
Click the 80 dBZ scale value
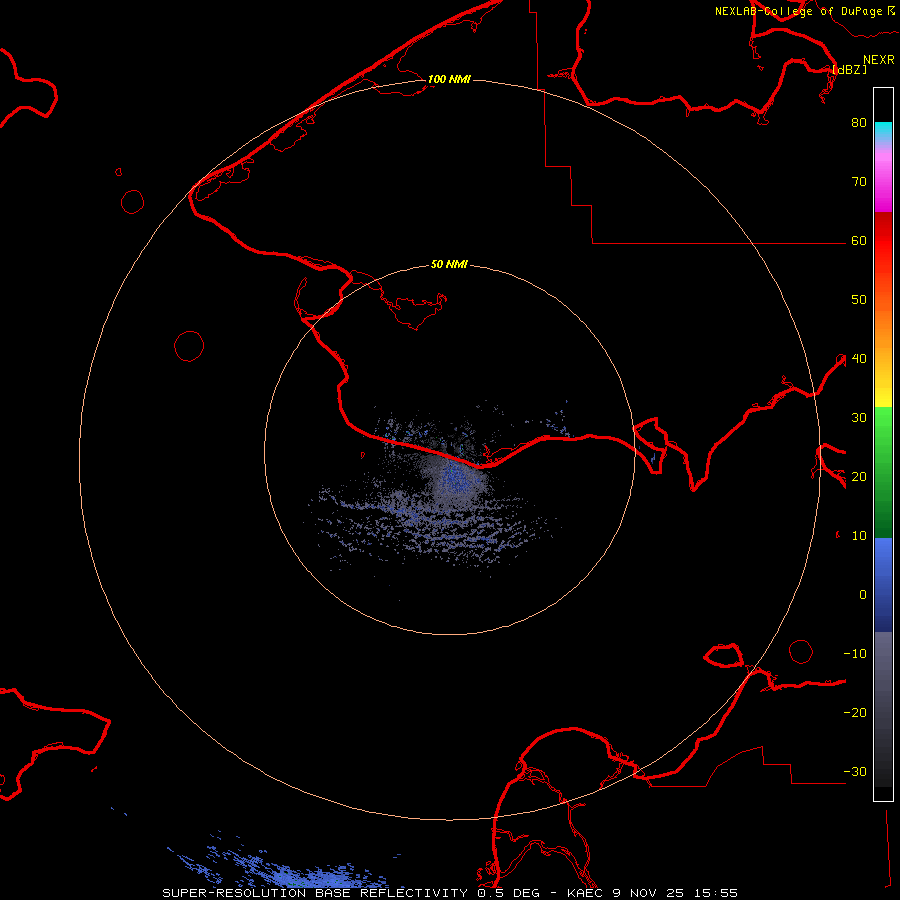coord(859,122)
